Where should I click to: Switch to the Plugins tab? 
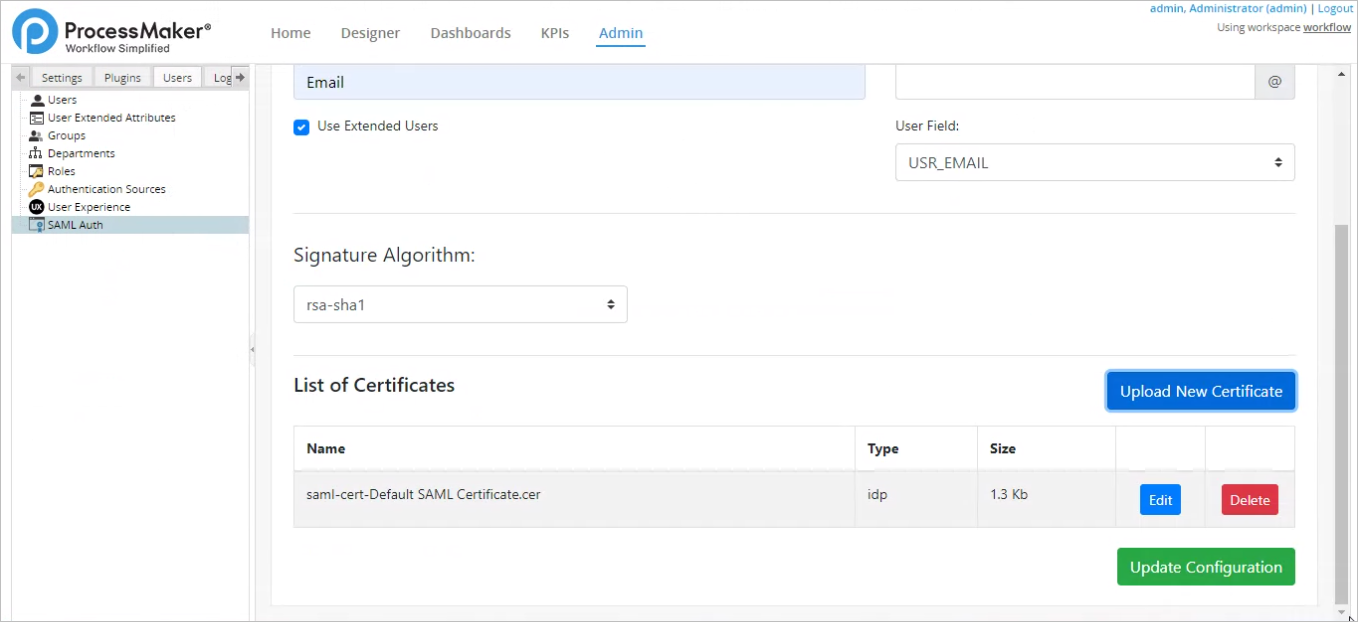point(123,78)
